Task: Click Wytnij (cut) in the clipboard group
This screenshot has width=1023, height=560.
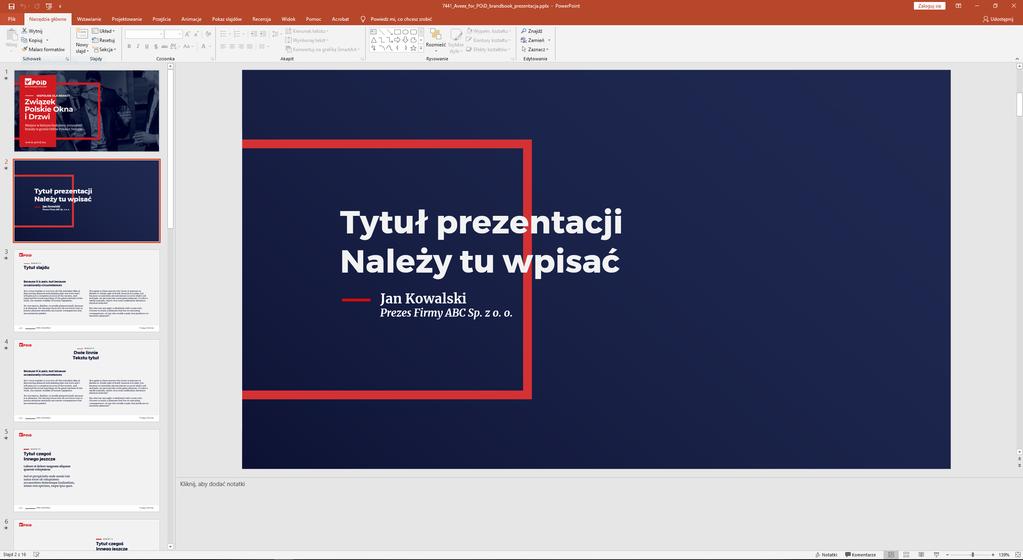Action: pyautogui.click(x=32, y=31)
